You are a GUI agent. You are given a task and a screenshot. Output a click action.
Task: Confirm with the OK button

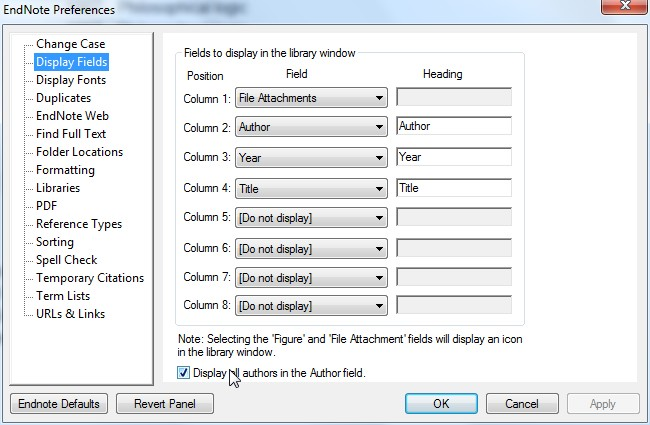[441, 404]
